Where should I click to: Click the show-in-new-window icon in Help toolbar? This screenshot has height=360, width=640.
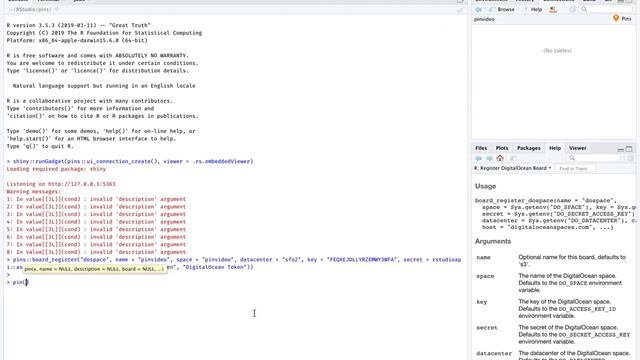513,158
